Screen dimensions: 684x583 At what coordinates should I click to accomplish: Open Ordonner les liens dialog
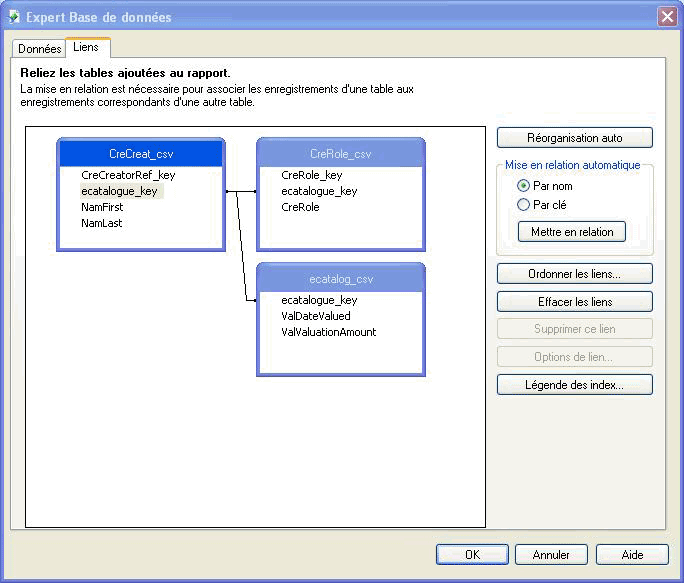click(x=574, y=274)
